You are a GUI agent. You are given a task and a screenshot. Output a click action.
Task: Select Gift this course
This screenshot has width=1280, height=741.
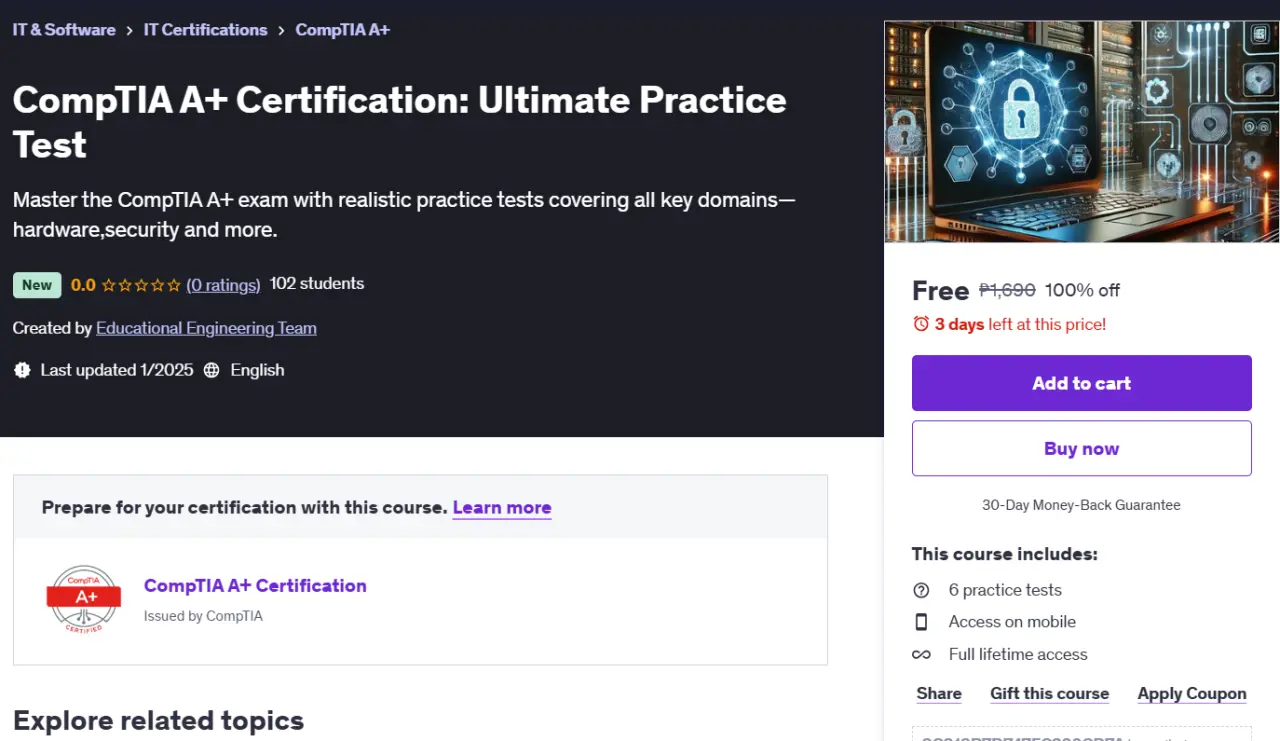point(1050,694)
